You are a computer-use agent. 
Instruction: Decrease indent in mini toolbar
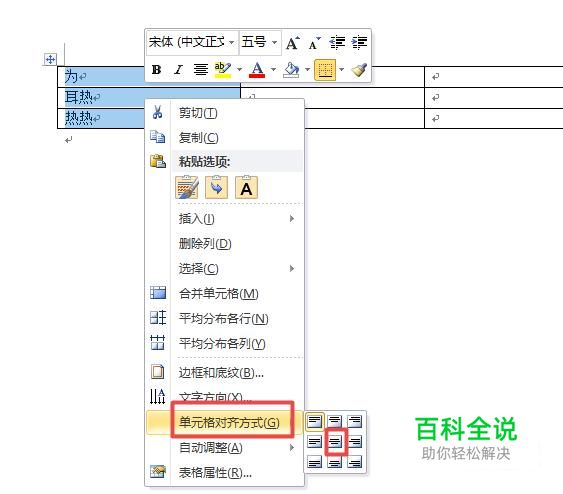tap(337, 42)
